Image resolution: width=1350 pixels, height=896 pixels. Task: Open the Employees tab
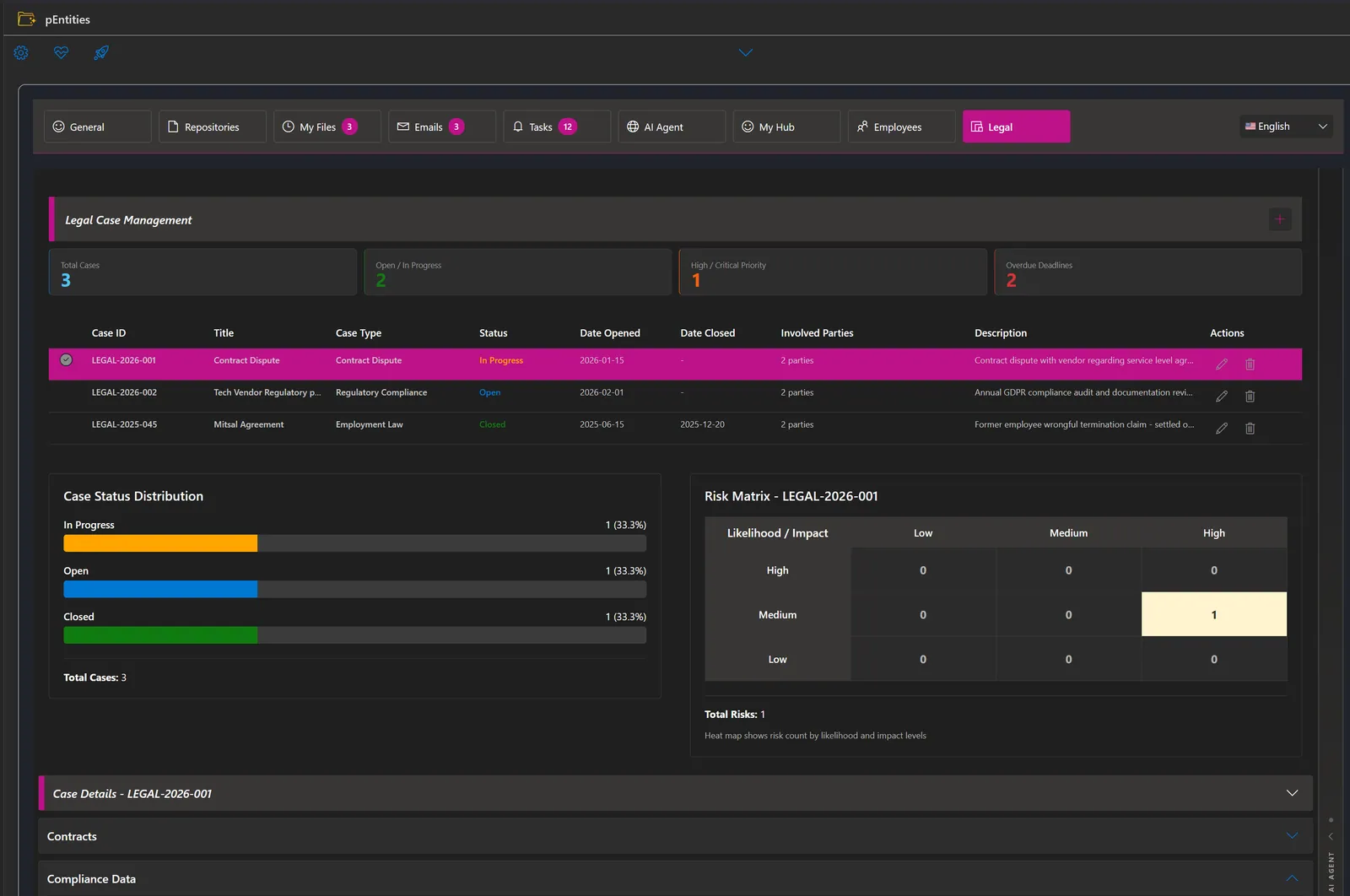click(x=901, y=127)
